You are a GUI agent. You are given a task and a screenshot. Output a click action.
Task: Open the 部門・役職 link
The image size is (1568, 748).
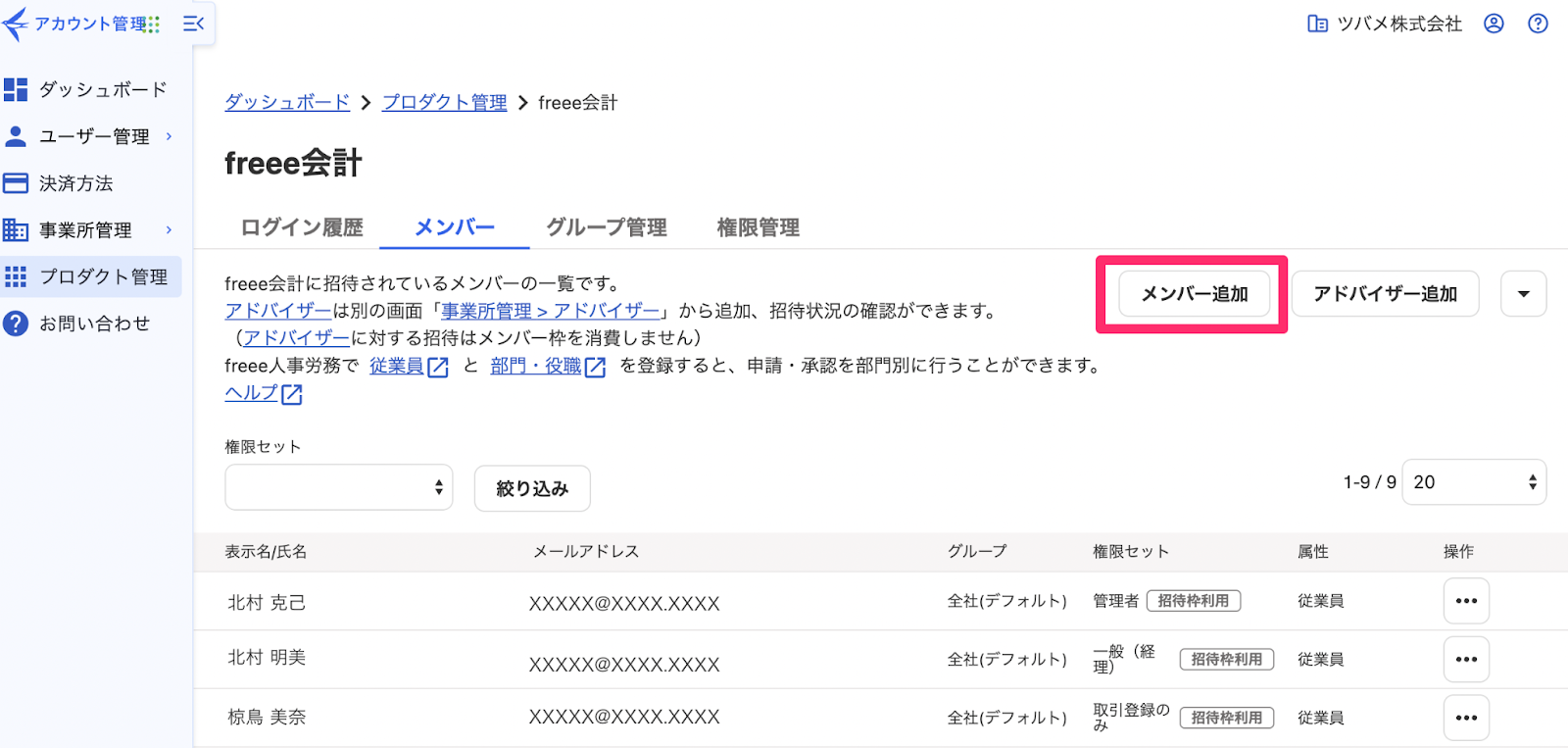pos(536,366)
